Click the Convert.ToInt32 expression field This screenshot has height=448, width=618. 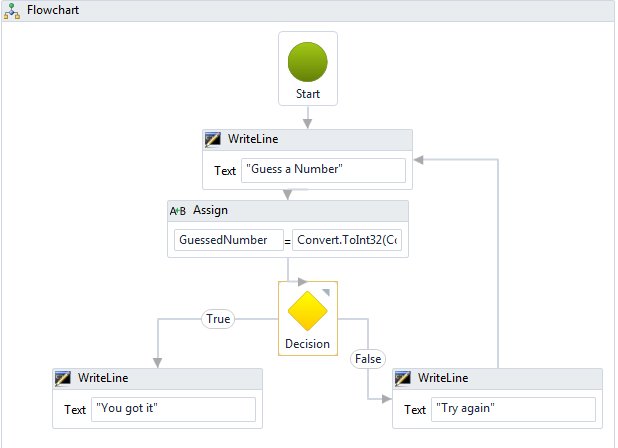pos(347,240)
